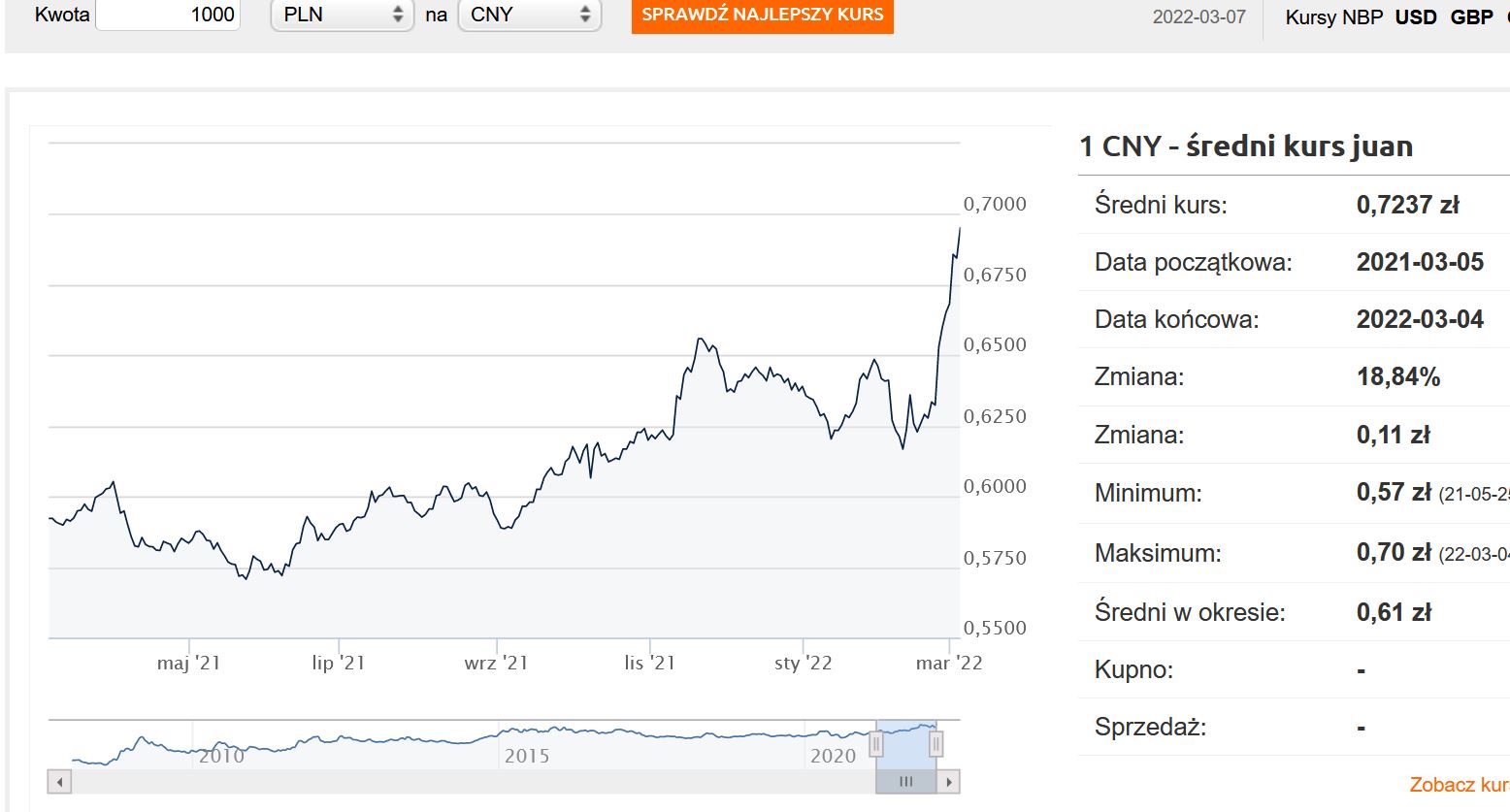Grab the left range handle in the navigator

(x=876, y=744)
